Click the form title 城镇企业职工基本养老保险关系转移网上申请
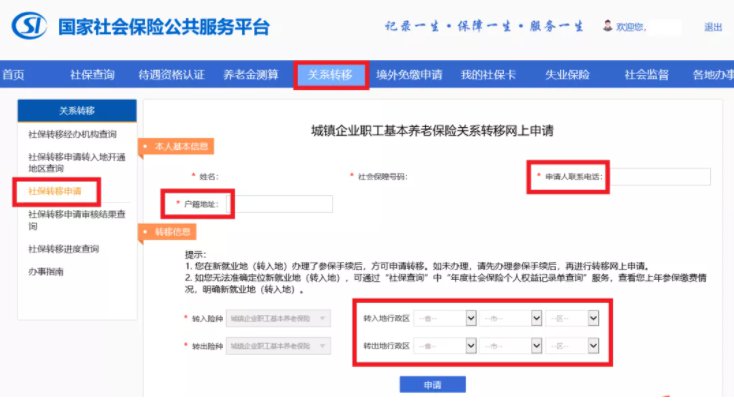The image size is (734, 406). pyautogui.click(x=432, y=131)
